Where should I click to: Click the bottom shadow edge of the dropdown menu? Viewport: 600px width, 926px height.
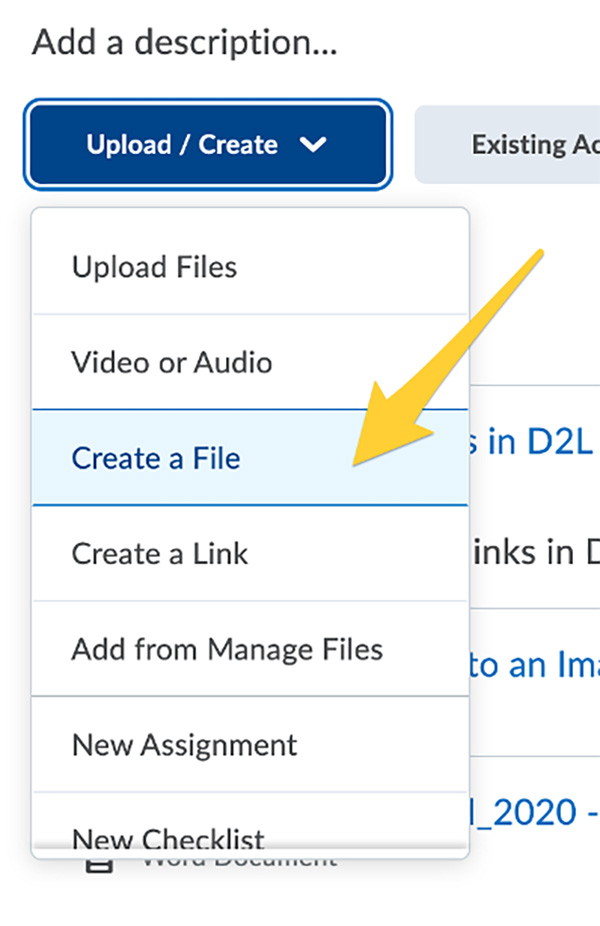pos(250,855)
